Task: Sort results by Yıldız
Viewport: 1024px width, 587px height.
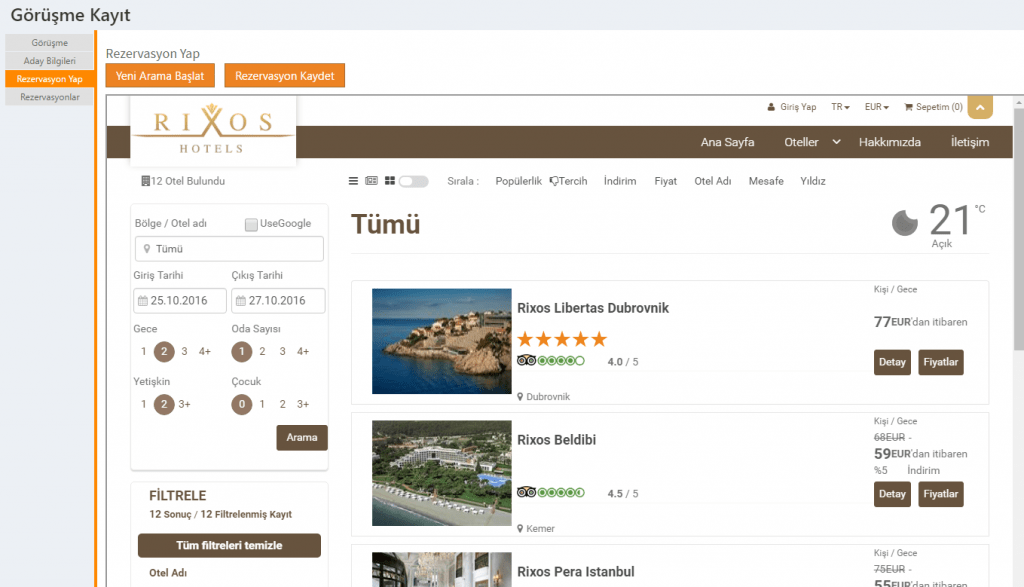Action: click(812, 181)
